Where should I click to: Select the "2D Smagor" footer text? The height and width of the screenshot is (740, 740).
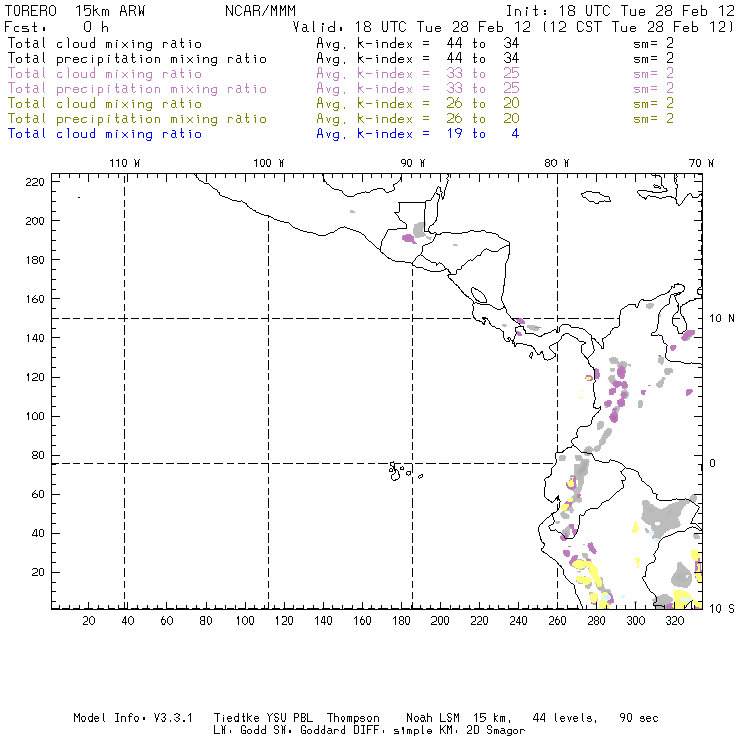click(x=495, y=731)
